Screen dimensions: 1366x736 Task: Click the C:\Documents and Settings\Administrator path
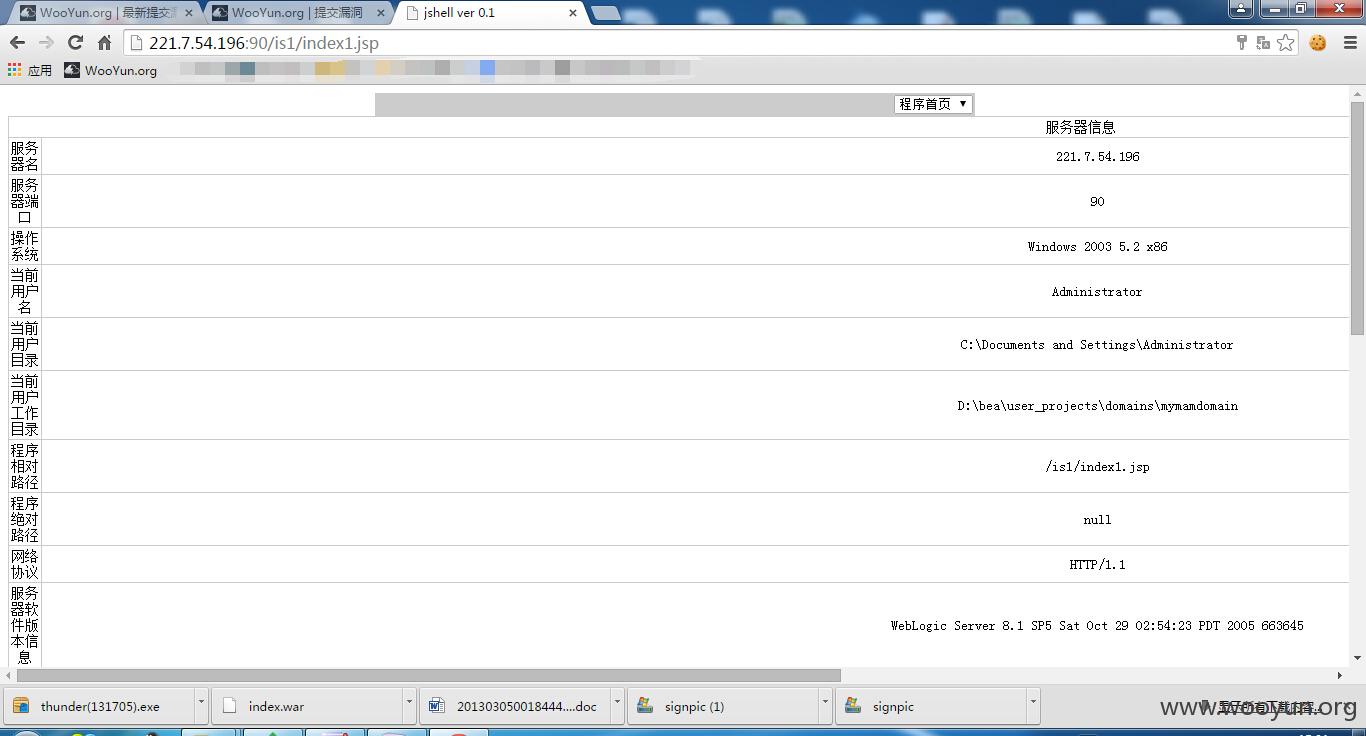(1097, 344)
